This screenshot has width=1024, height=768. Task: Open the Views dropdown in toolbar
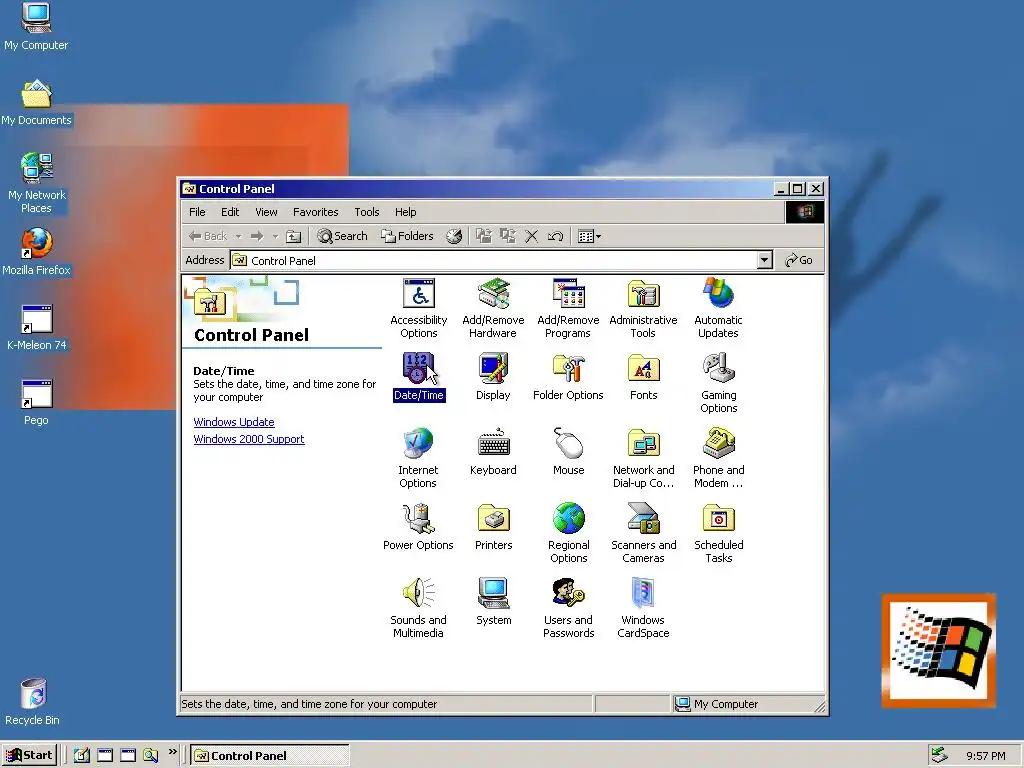589,236
